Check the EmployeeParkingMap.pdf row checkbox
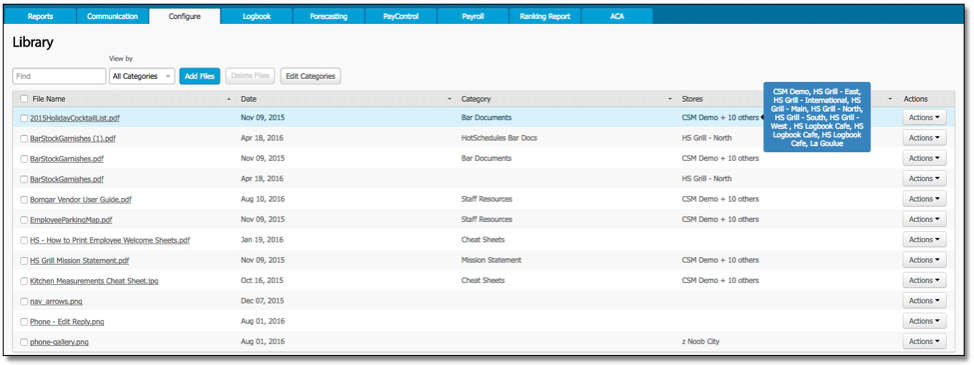 coord(24,220)
